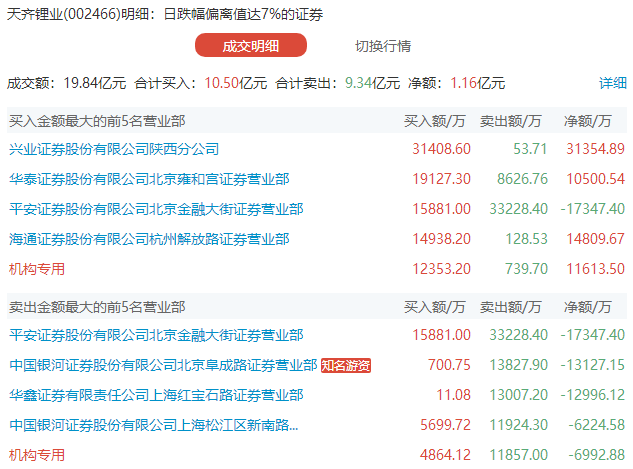
Task: Click buy amount 5699.72
Action: [445, 425]
